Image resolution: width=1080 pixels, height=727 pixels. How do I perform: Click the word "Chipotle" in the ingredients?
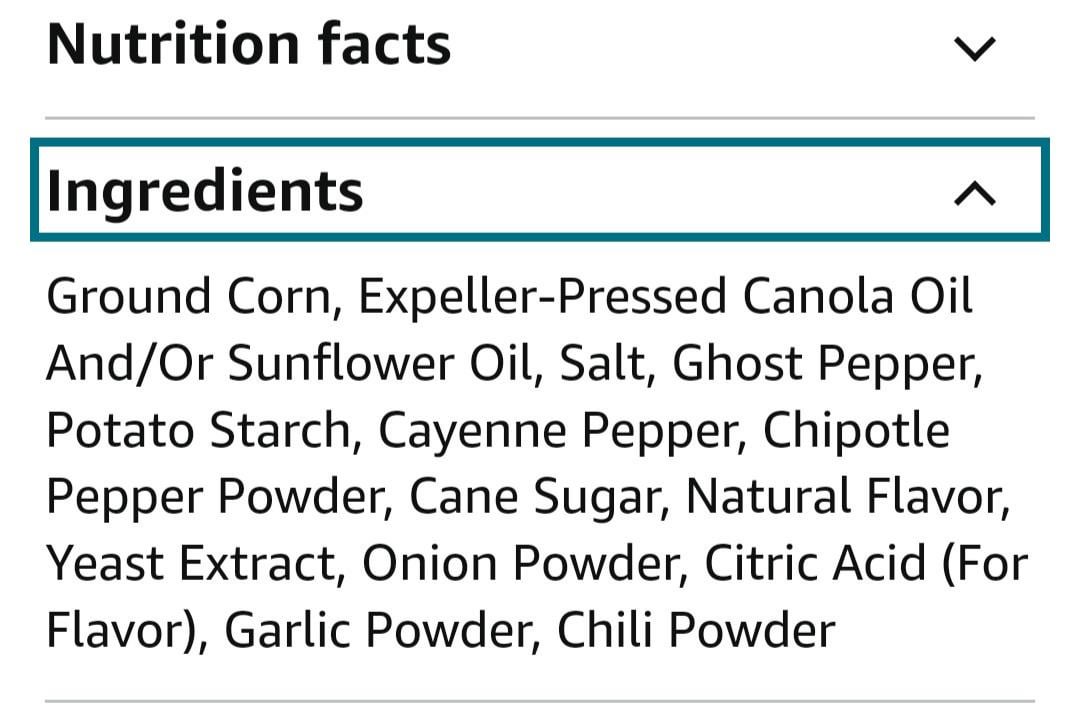pyautogui.click(x=856, y=431)
